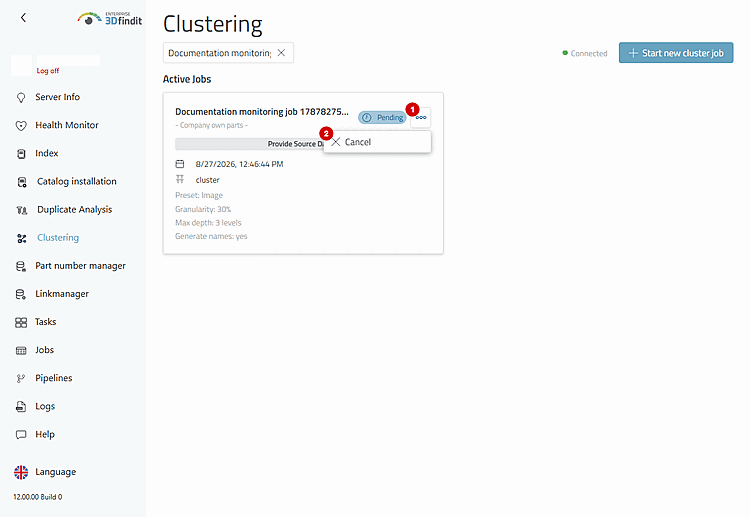Go to Linkmanager
750x517 pixels.
coord(62,294)
